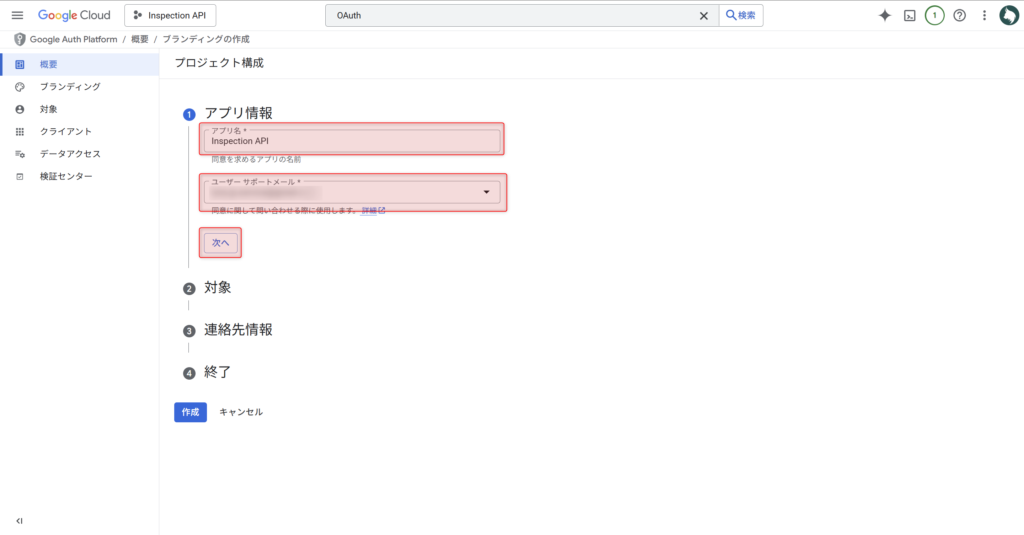Open the 詳細 link below email field
Image resolution: width=1024 pixels, height=535 pixels.
[x=372, y=211]
